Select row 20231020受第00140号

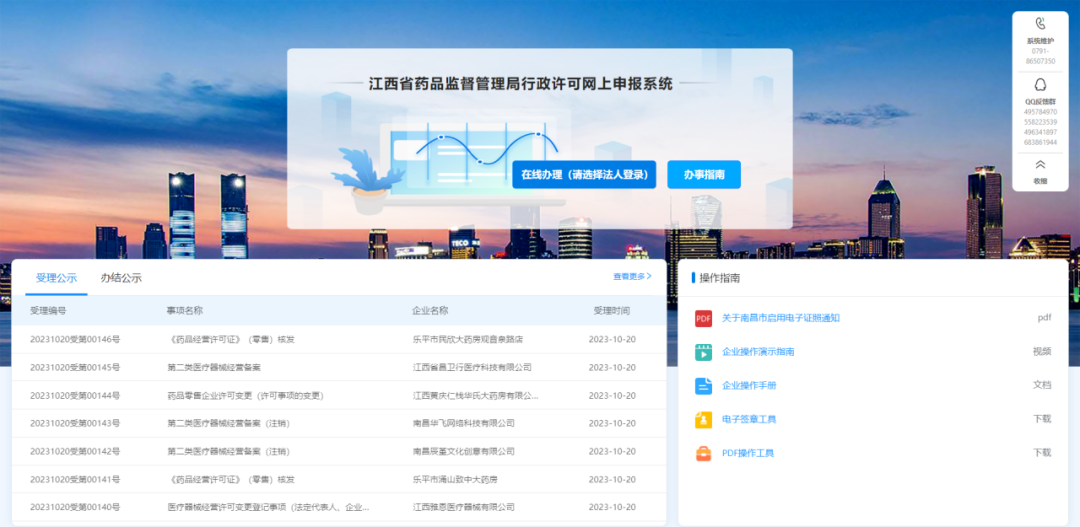[339, 507]
